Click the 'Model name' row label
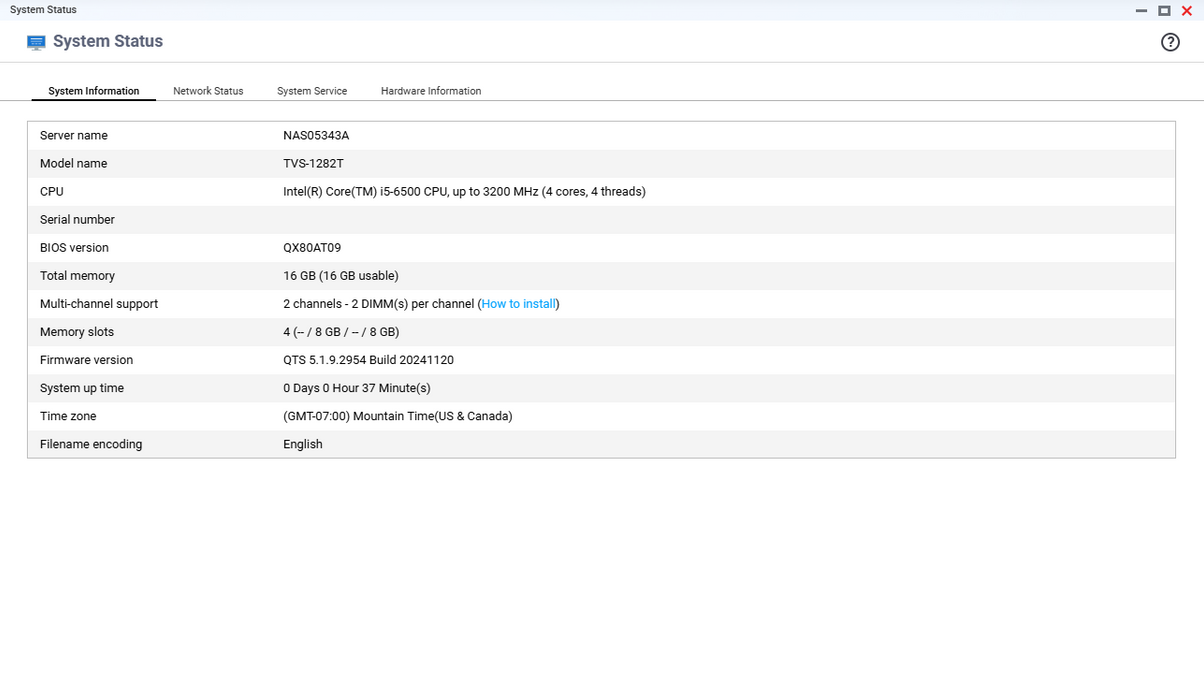Screen dimensions: 1204x700 [73, 164]
